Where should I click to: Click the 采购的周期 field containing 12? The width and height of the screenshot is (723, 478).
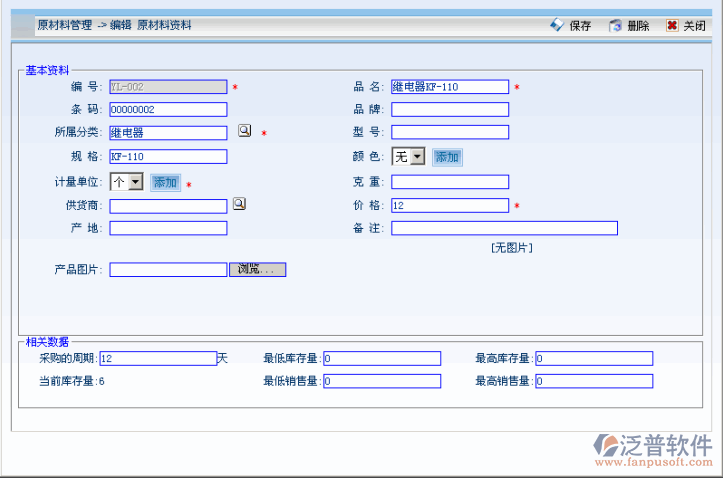click(158, 358)
